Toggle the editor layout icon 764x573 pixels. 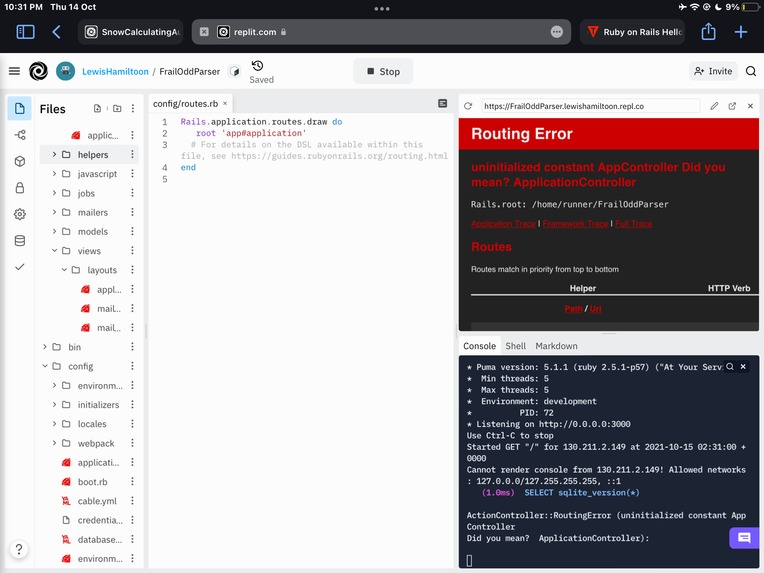pos(442,103)
